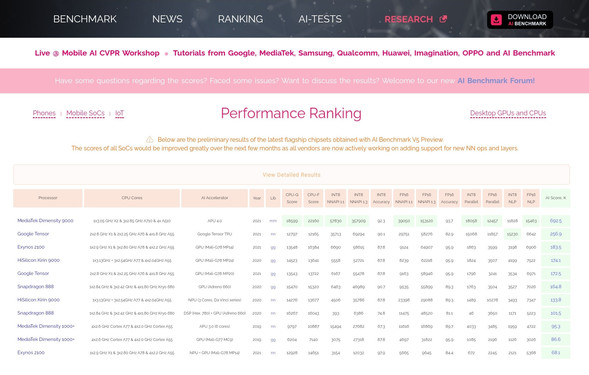Click 'Google Tensor TPU' accelerator cell

coord(214,234)
